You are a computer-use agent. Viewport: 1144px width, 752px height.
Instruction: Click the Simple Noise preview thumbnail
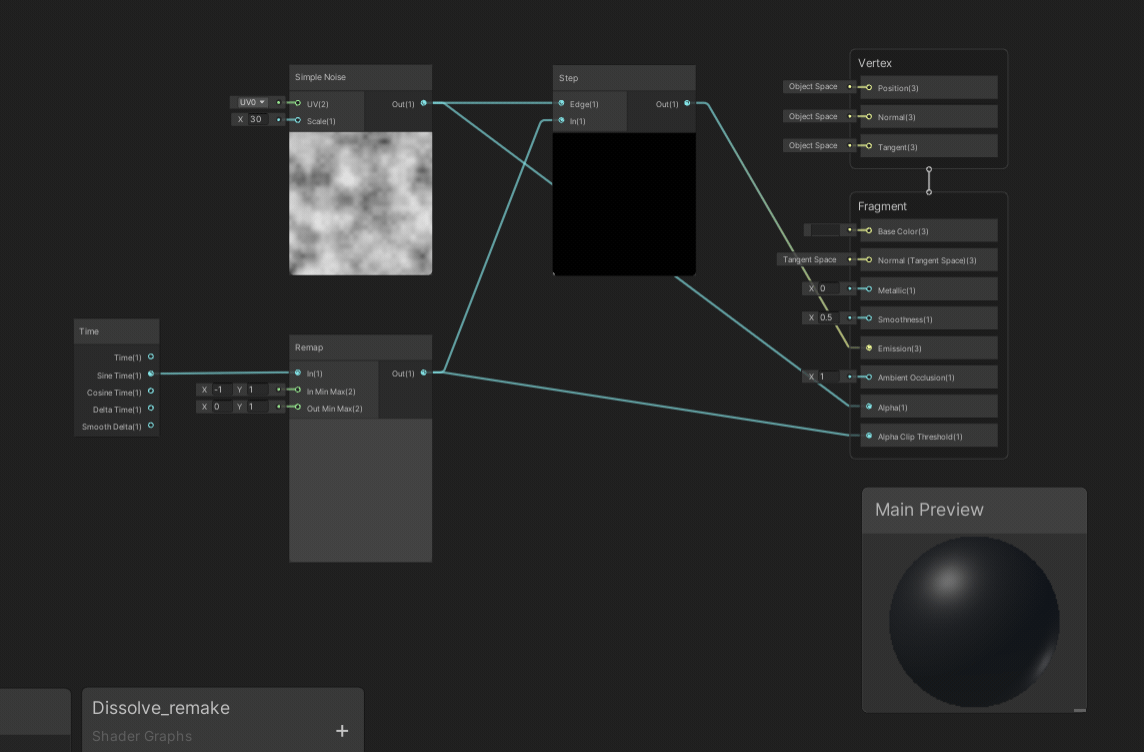click(360, 203)
